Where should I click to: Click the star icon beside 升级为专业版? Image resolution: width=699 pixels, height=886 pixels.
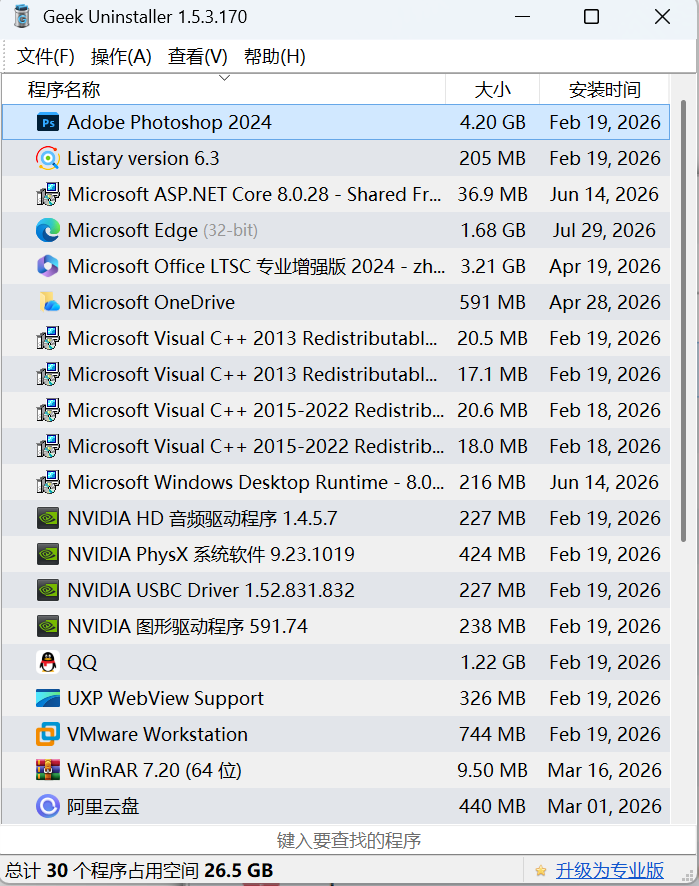tap(541, 871)
